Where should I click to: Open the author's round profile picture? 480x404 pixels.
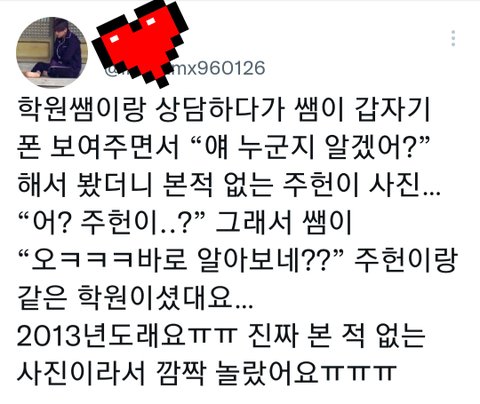[52, 52]
